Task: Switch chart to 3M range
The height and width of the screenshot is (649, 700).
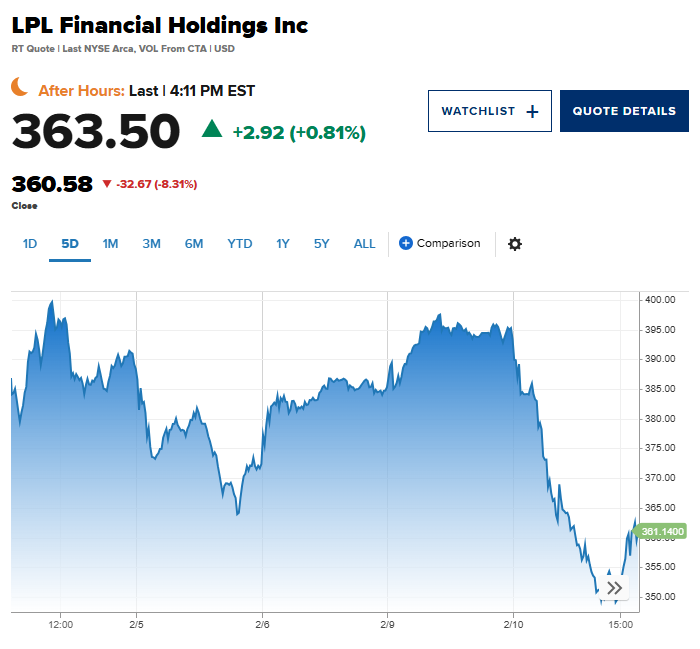Action: coord(151,243)
